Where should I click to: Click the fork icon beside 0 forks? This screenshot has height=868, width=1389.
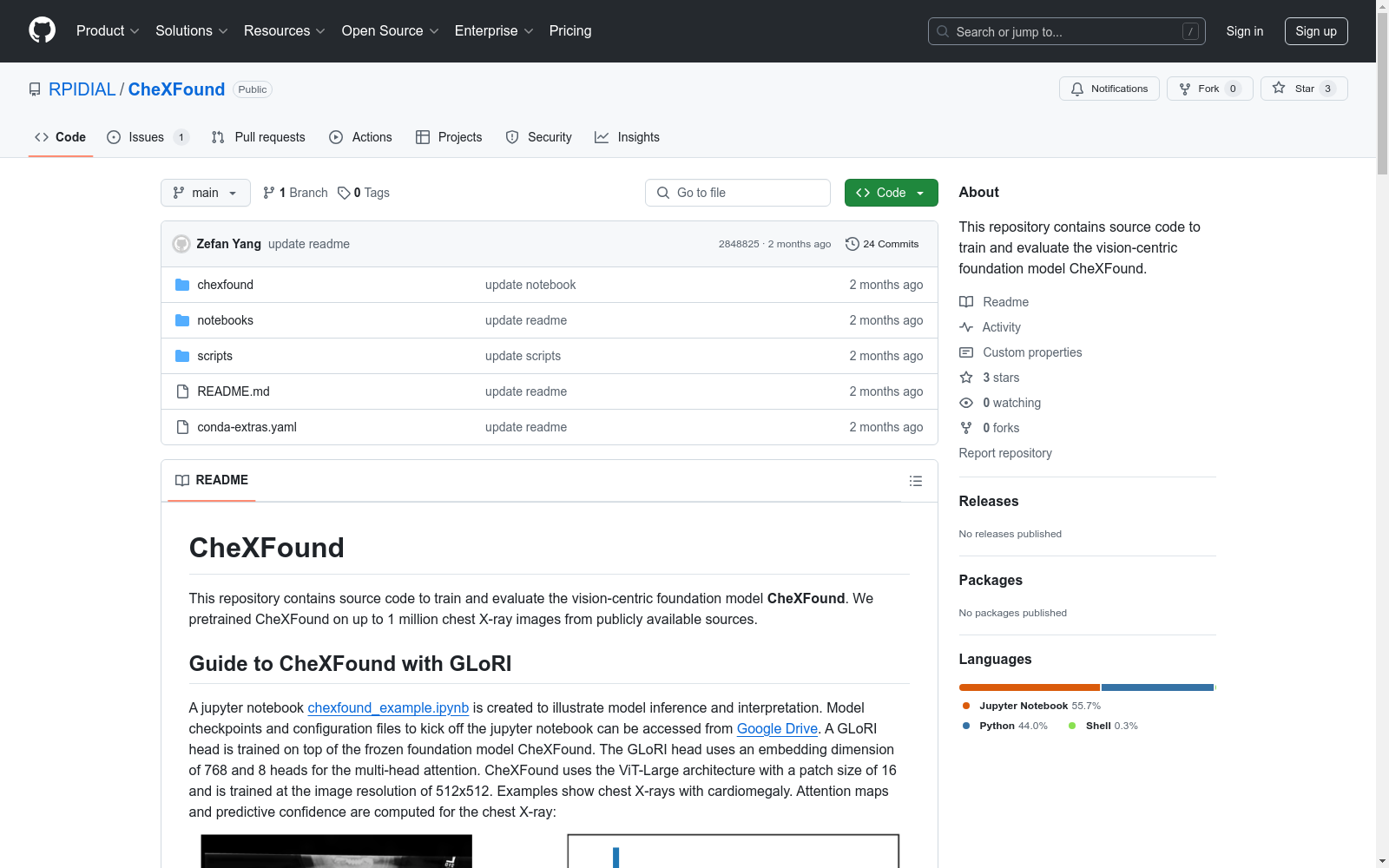966,428
